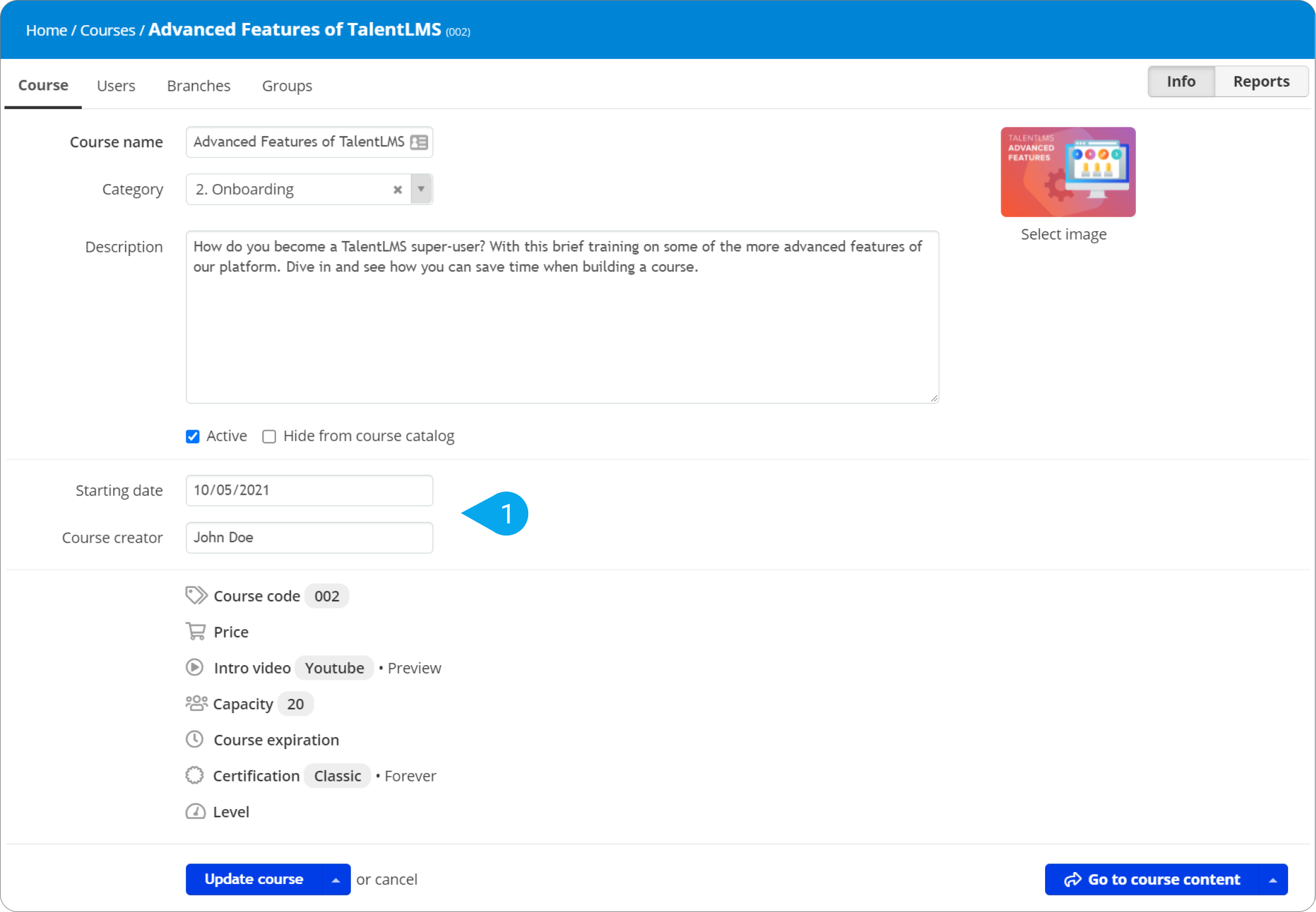Clear the Onboarding category with the x
The height and width of the screenshot is (912, 1316).
(398, 190)
